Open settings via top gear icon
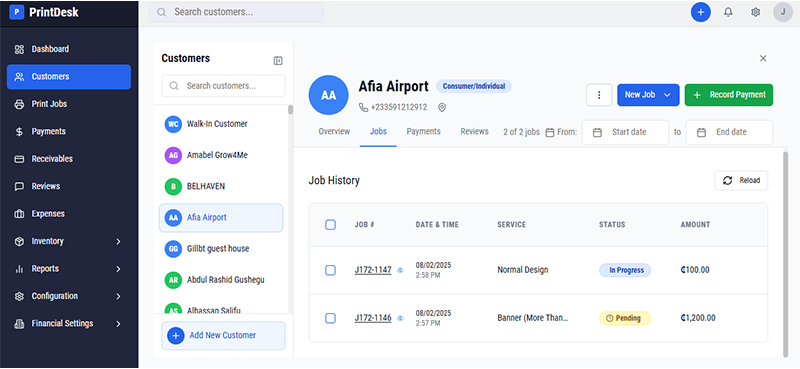The image size is (800, 369). 756,12
